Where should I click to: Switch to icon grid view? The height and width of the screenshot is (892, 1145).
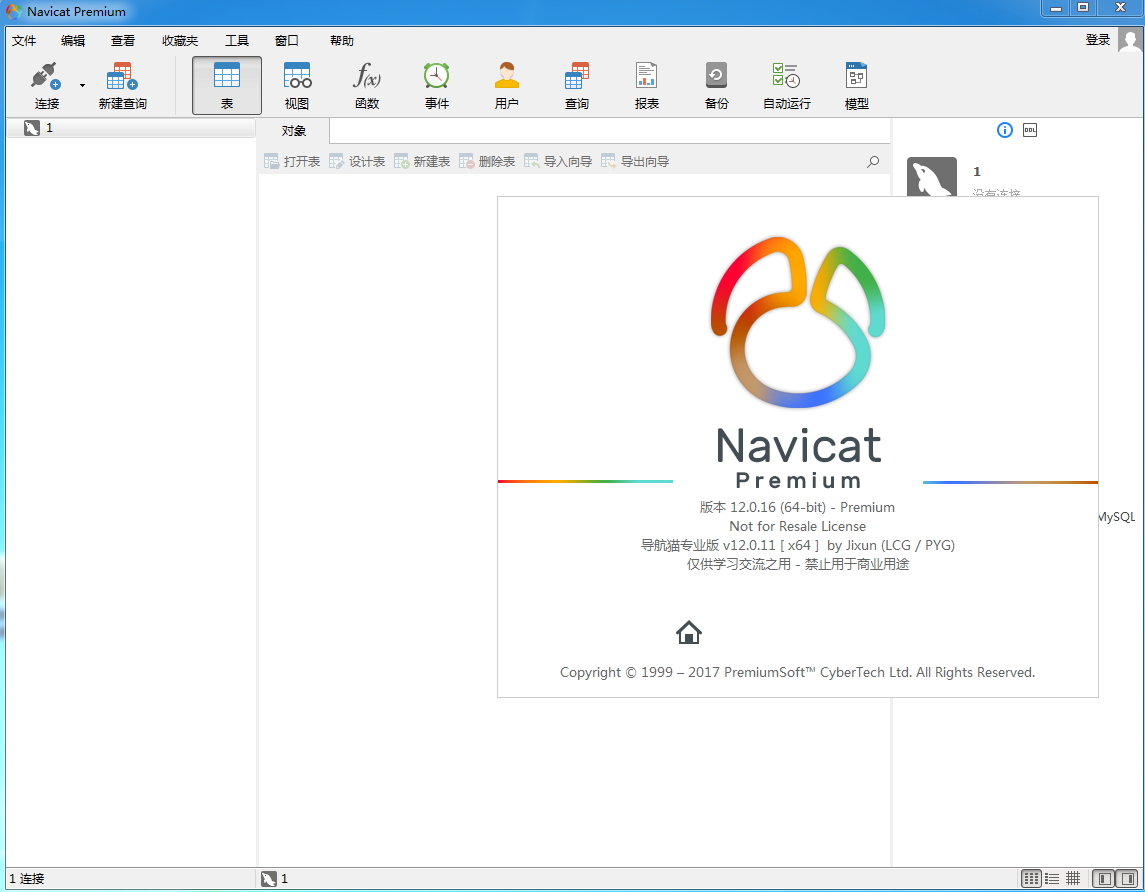1031,879
